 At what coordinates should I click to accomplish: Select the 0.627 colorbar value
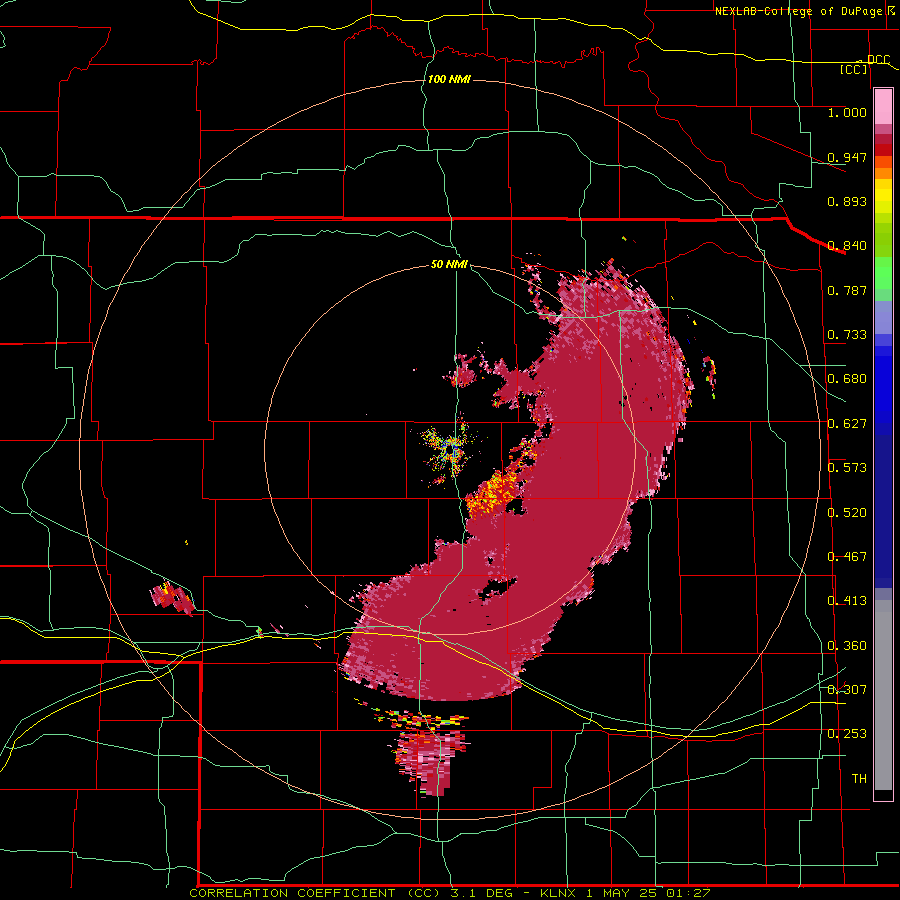click(847, 424)
